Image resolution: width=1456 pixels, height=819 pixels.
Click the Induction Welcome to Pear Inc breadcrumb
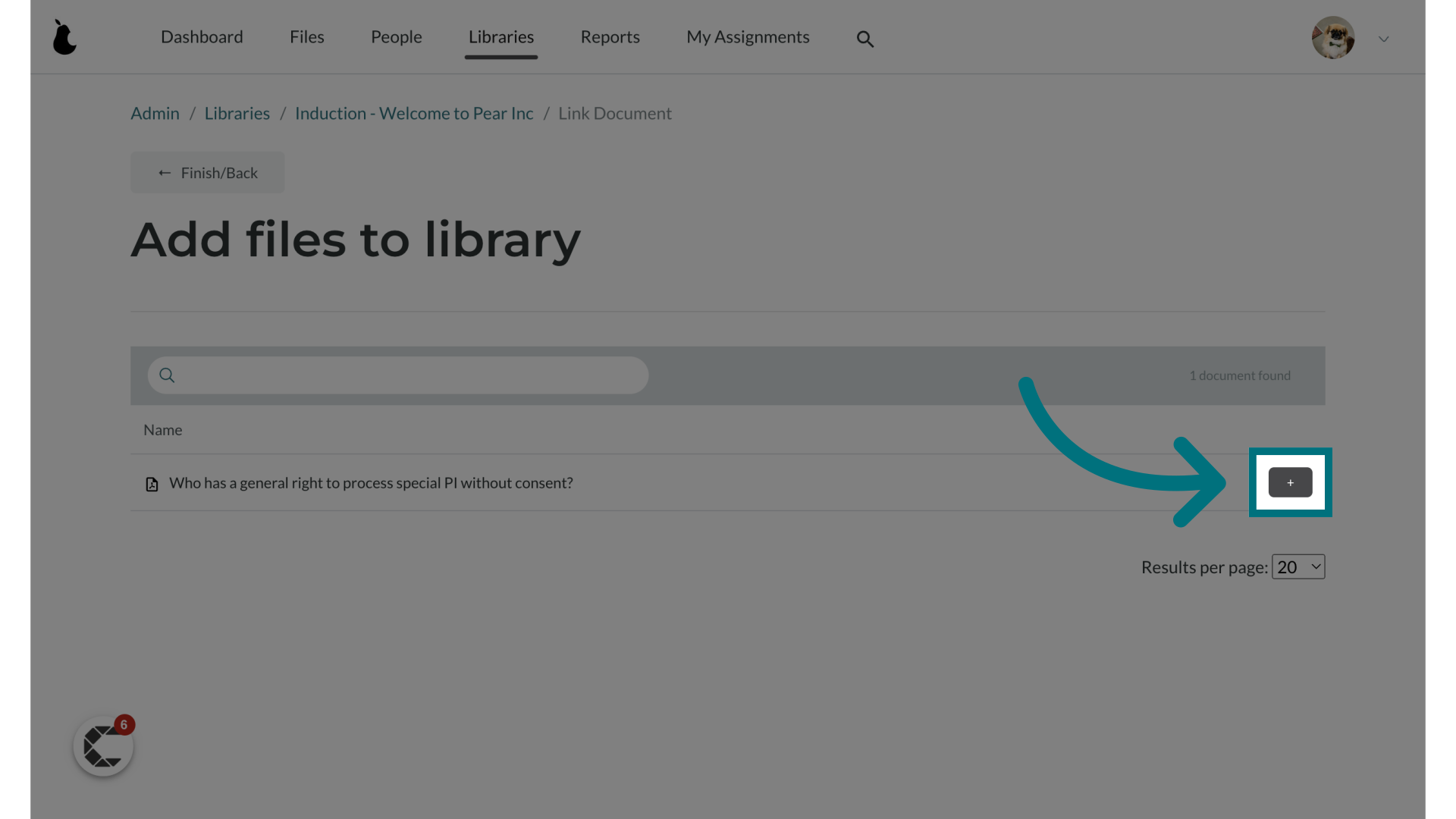[414, 113]
